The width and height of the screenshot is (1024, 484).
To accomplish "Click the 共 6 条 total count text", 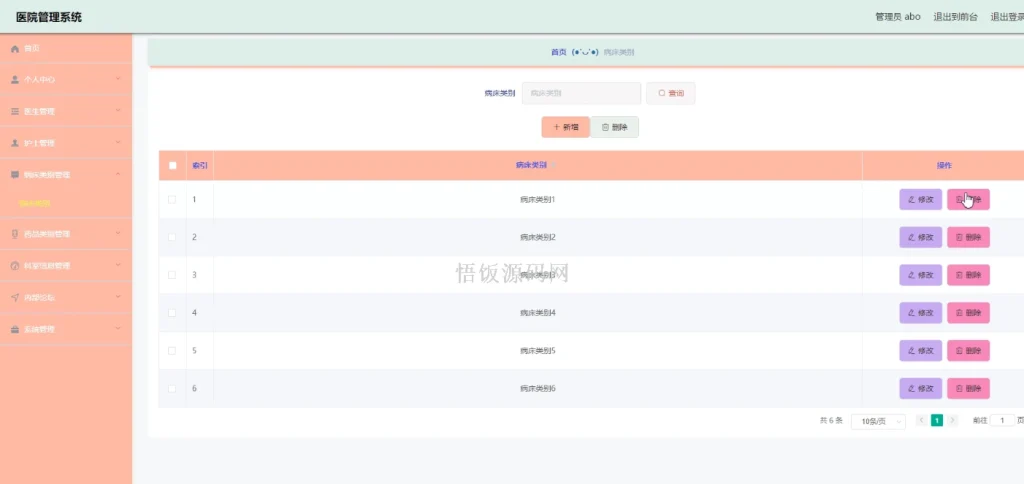I will click(x=831, y=421).
